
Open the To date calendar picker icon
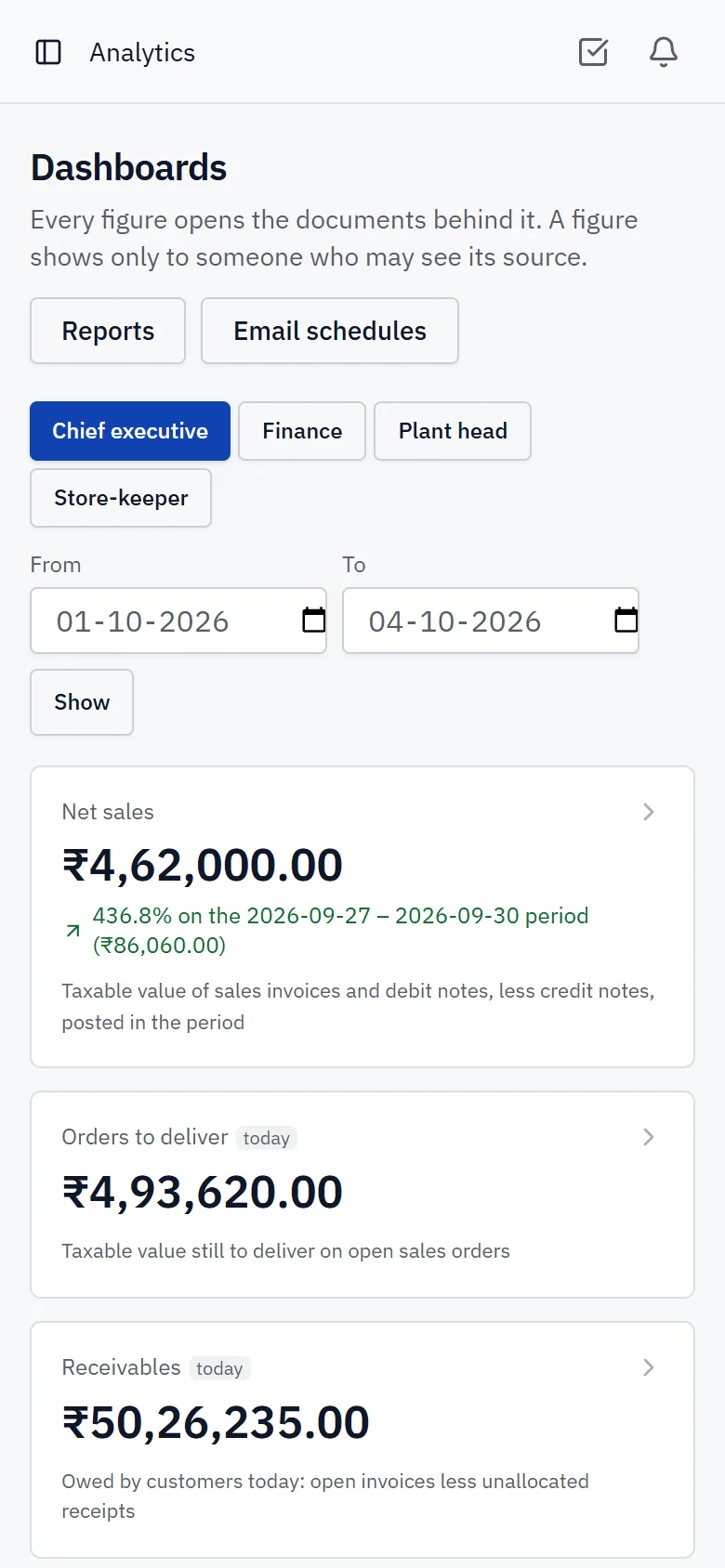click(x=626, y=620)
